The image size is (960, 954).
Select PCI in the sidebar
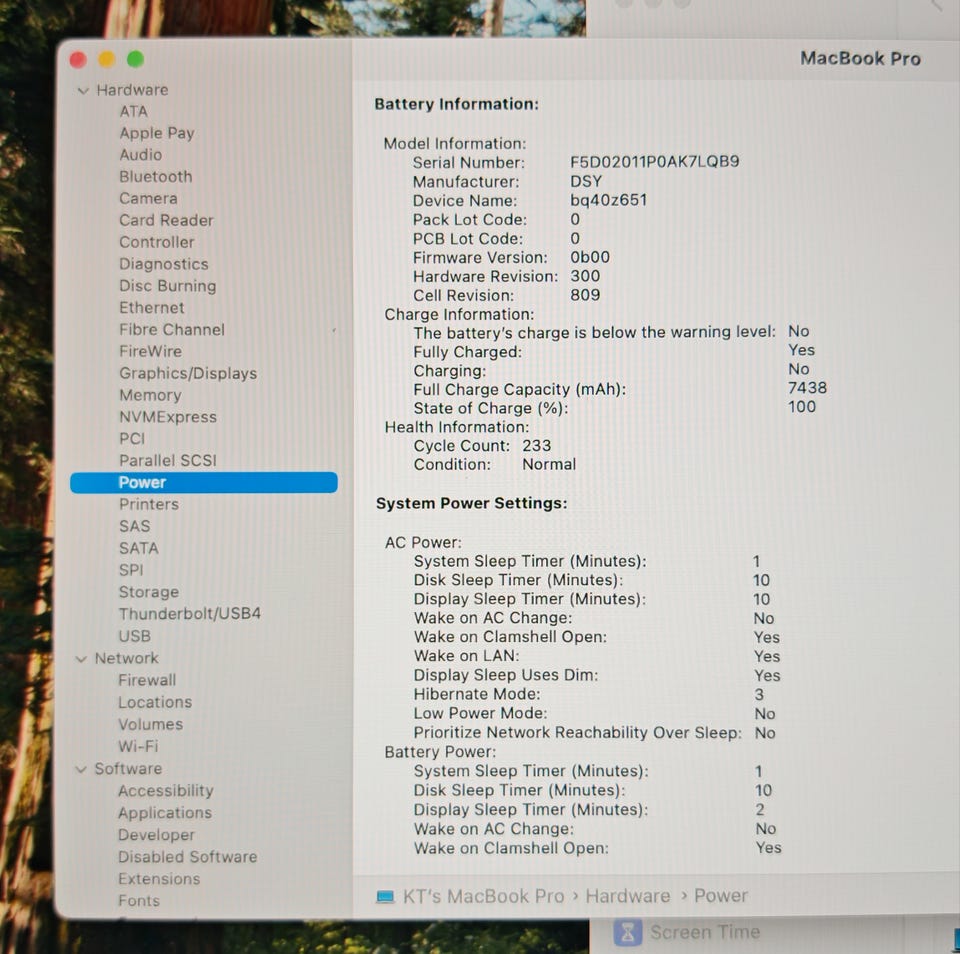click(x=132, y=439)
